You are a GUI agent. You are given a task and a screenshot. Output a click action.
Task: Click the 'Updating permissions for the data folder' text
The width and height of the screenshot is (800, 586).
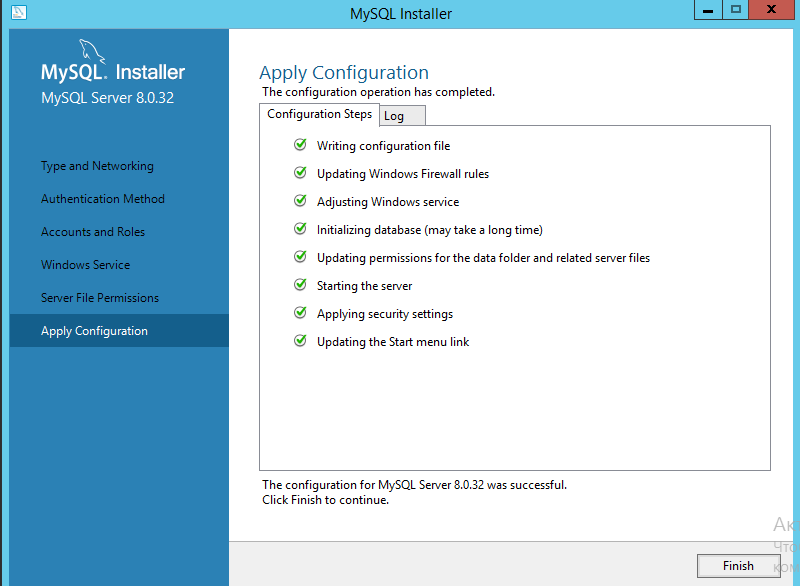pos(483,258)
